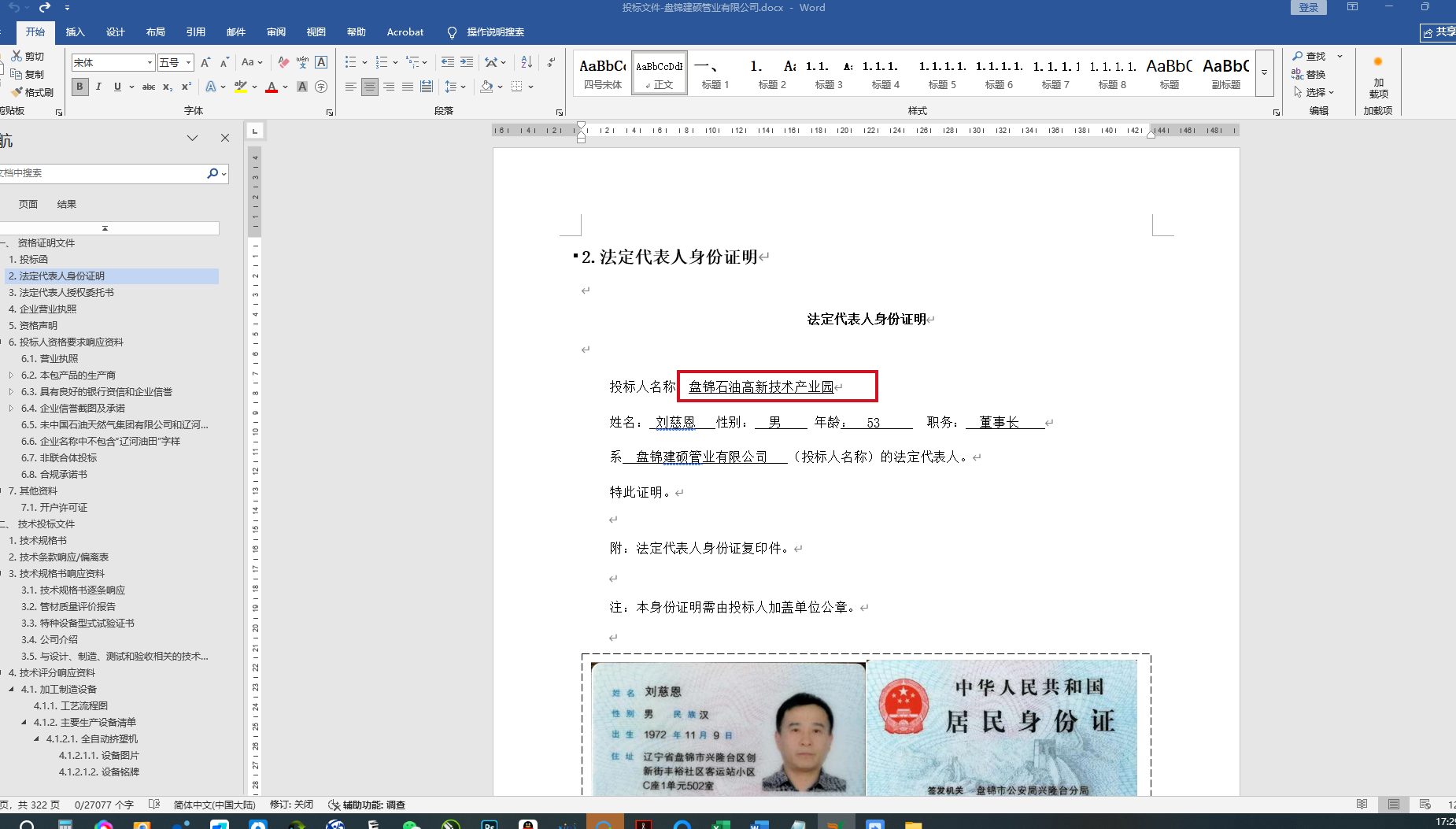Apply the red font color
Screen dimensions: 1456x829
click(x=272, y=87)
